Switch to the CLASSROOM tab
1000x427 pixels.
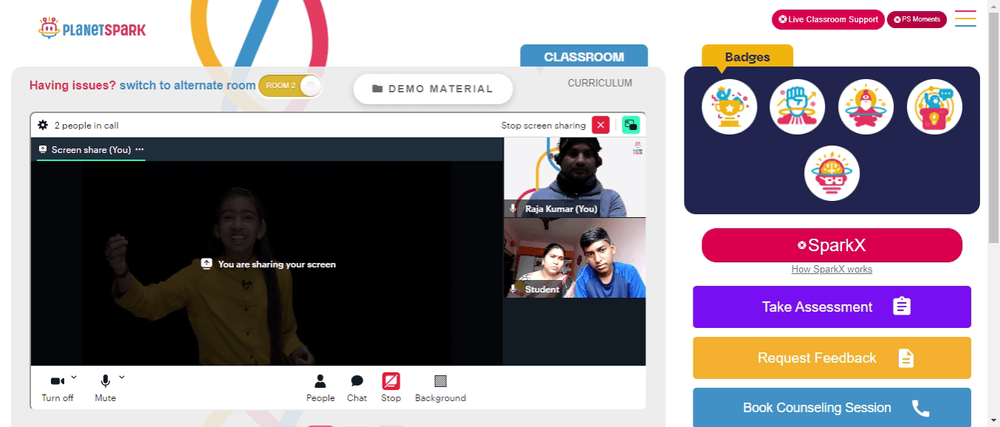pos(584,56)
